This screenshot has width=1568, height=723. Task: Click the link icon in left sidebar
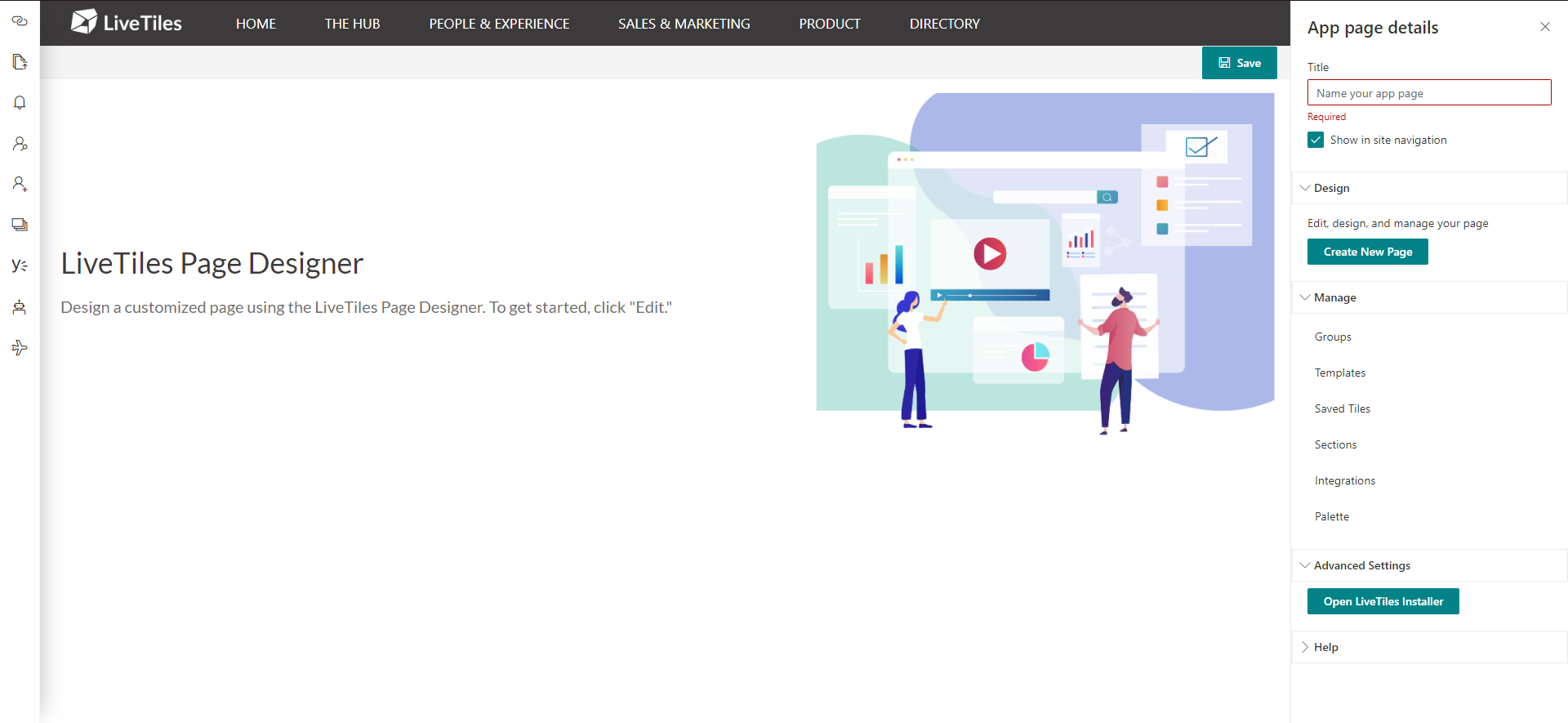[x=20, y=21]
